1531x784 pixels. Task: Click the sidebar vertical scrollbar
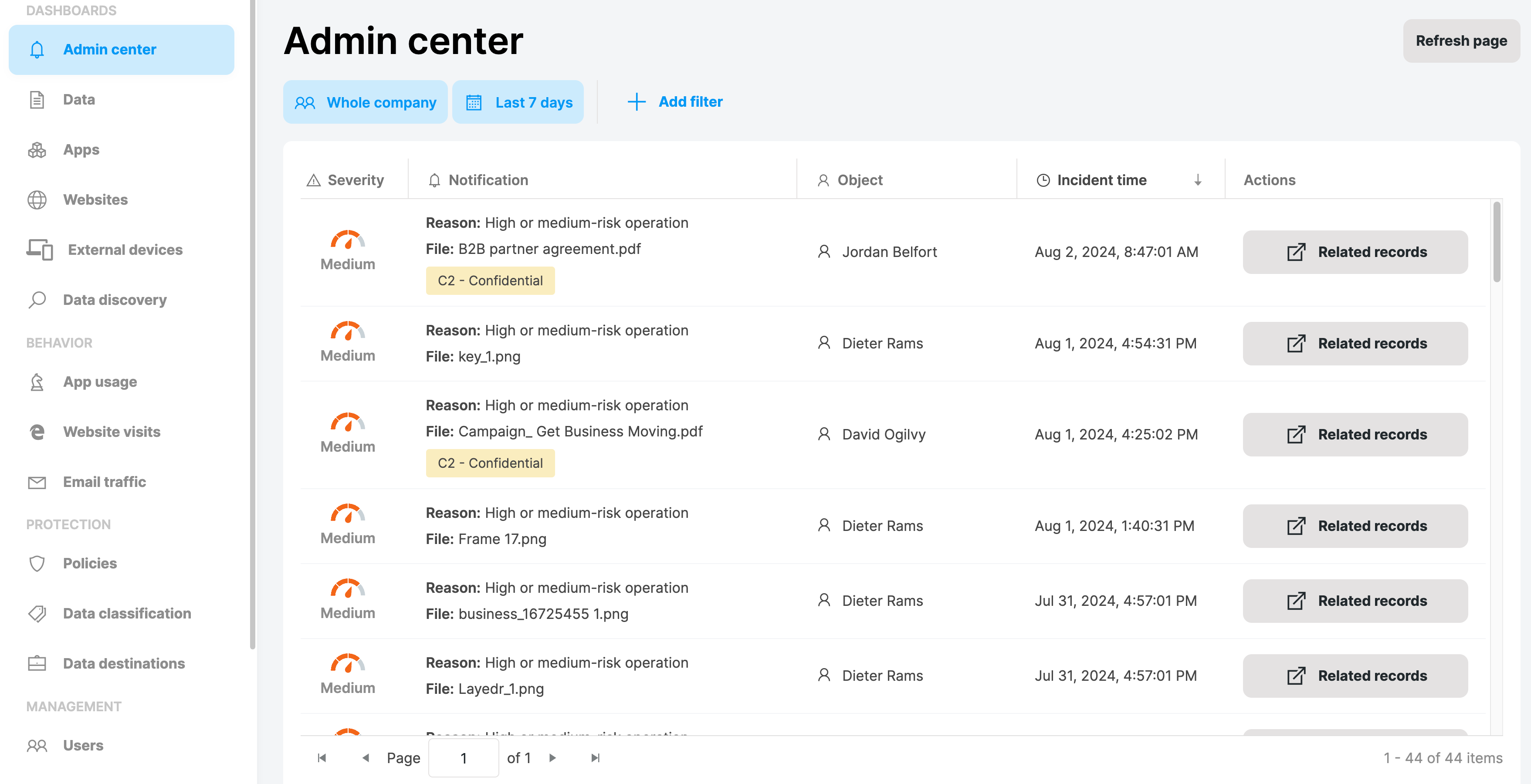click(x=253, y=324)
